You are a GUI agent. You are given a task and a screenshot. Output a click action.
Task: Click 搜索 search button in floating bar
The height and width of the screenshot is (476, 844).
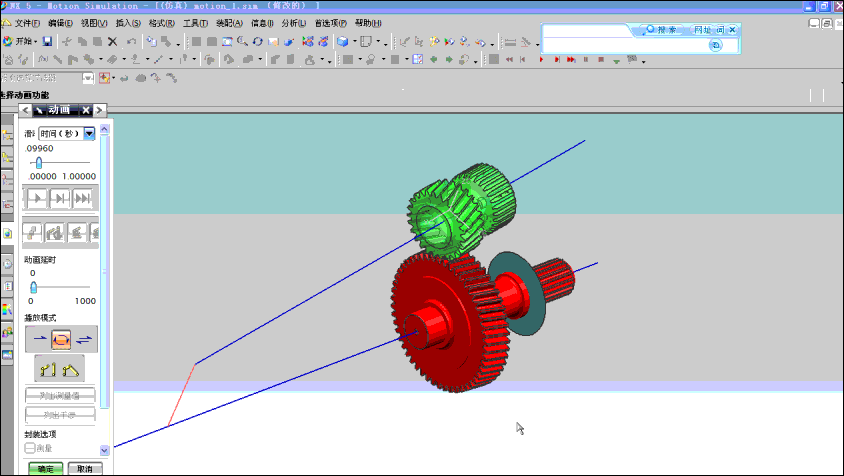pos(662,30)
